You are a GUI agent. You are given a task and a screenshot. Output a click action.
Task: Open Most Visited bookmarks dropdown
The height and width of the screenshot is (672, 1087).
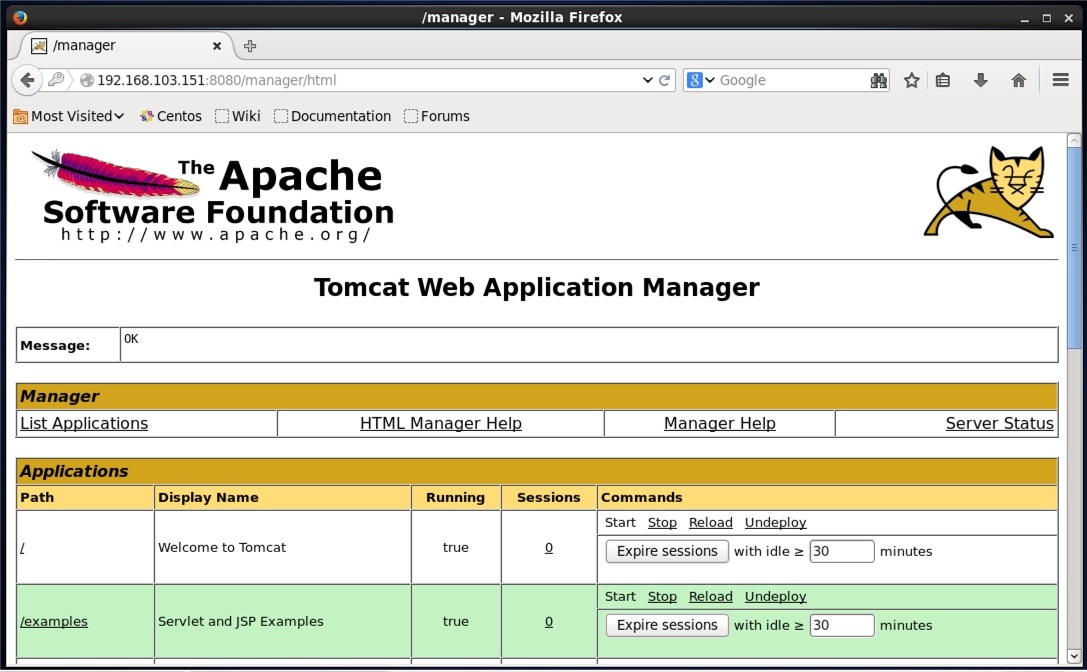click(69, 117)
